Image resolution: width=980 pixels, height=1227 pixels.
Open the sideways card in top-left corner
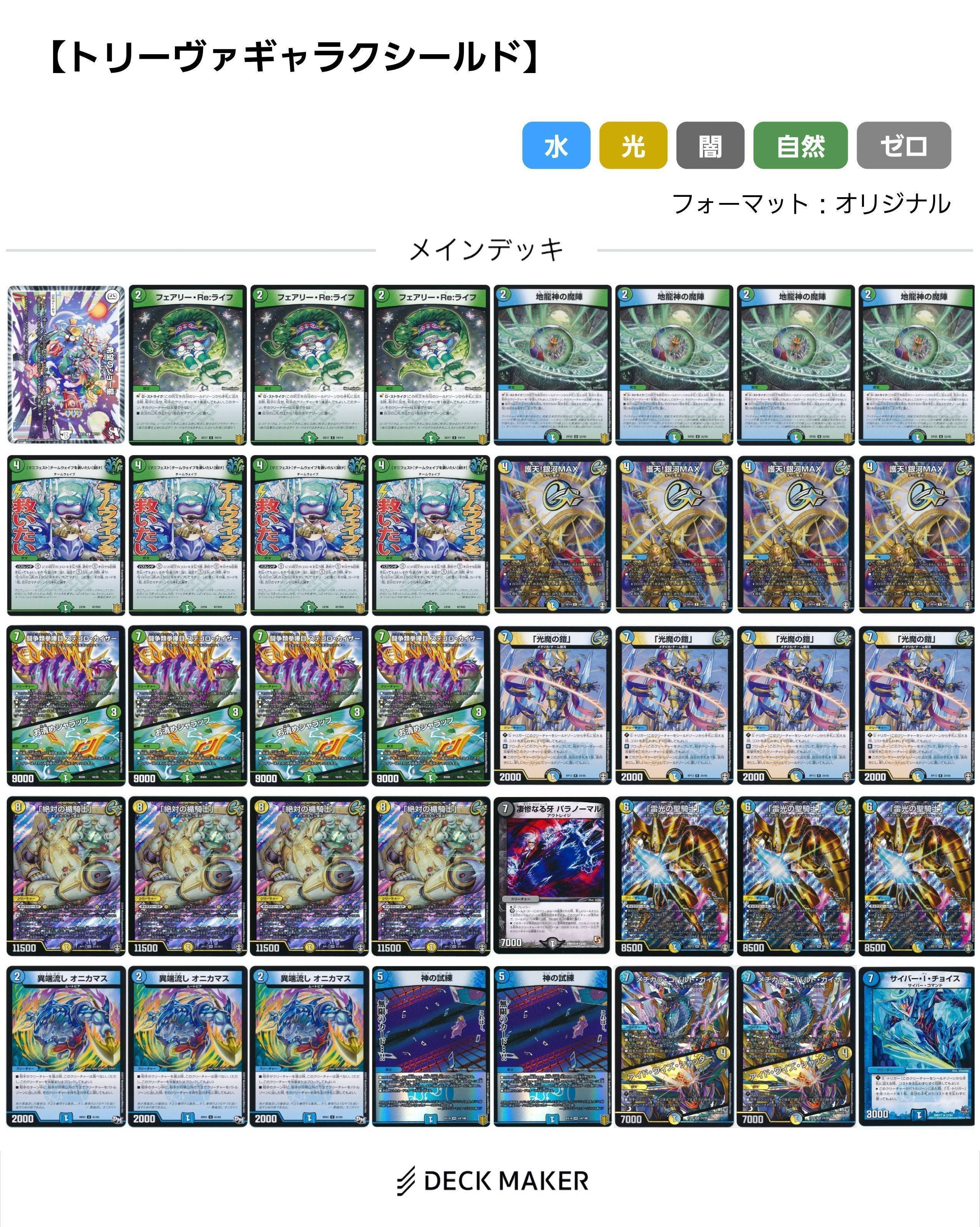pyautogui.click(x=66, y=365)
